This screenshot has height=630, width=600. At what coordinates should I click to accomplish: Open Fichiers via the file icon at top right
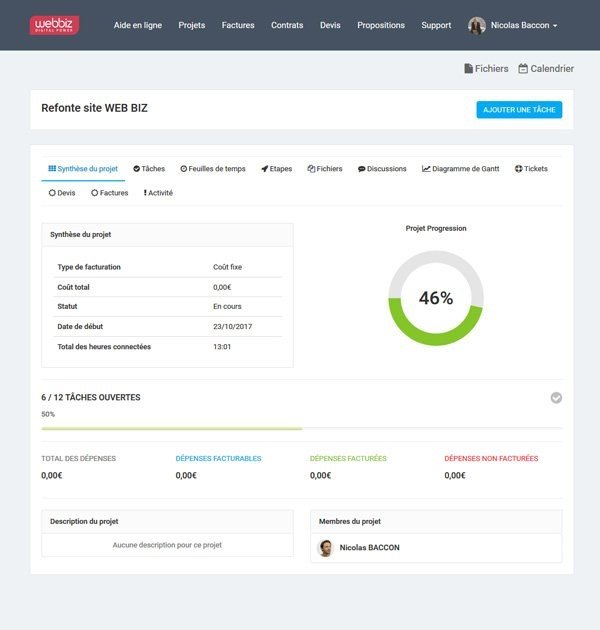[468, 69]
